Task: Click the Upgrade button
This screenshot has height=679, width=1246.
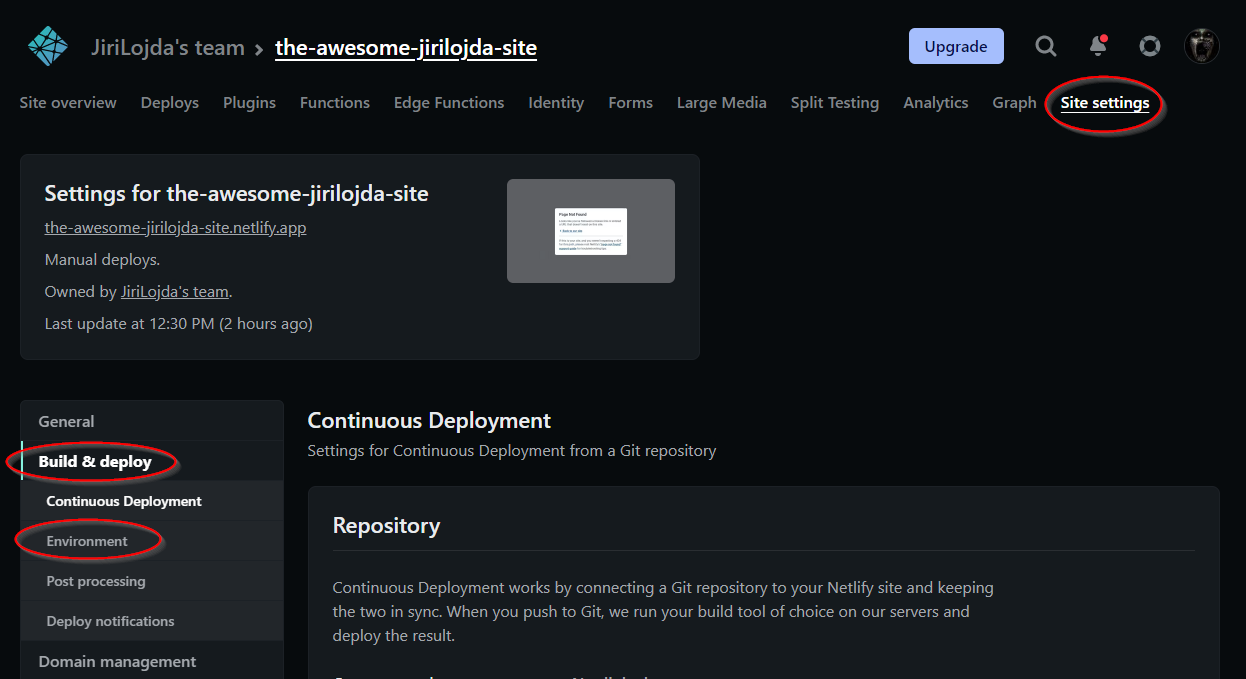Action: 956,46
